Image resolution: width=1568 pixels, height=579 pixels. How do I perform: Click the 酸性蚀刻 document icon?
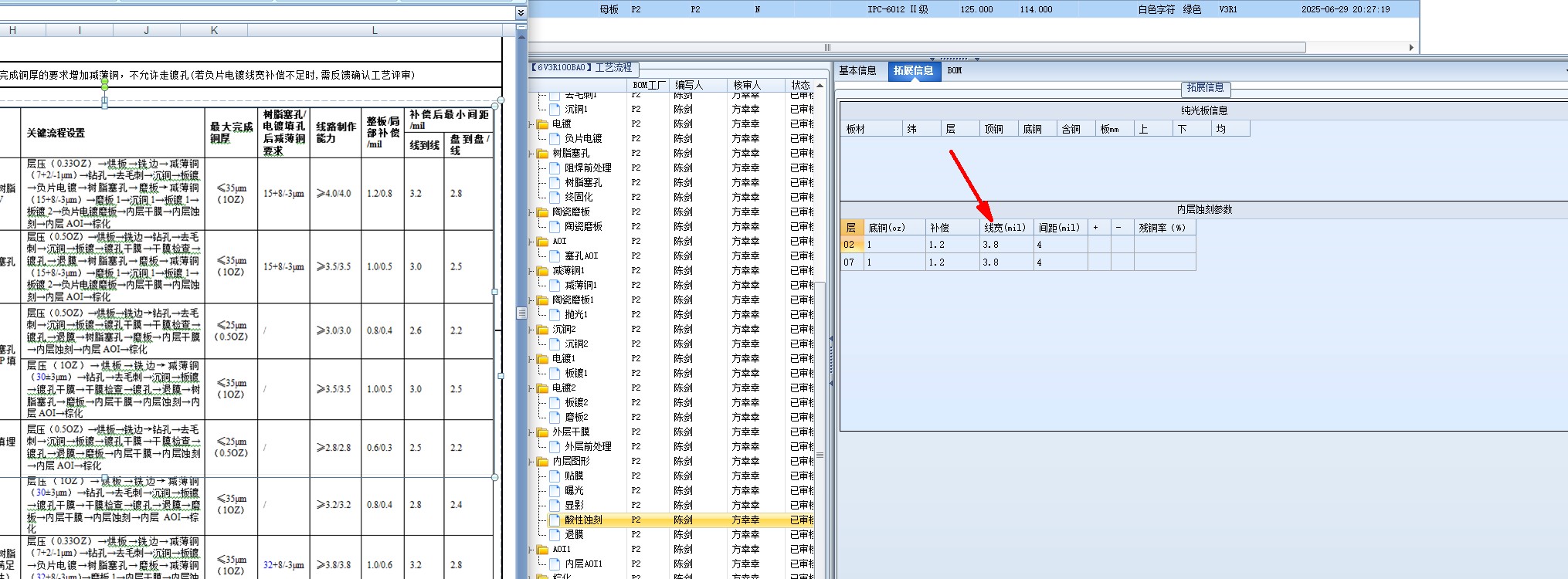[x=555, y=520]
